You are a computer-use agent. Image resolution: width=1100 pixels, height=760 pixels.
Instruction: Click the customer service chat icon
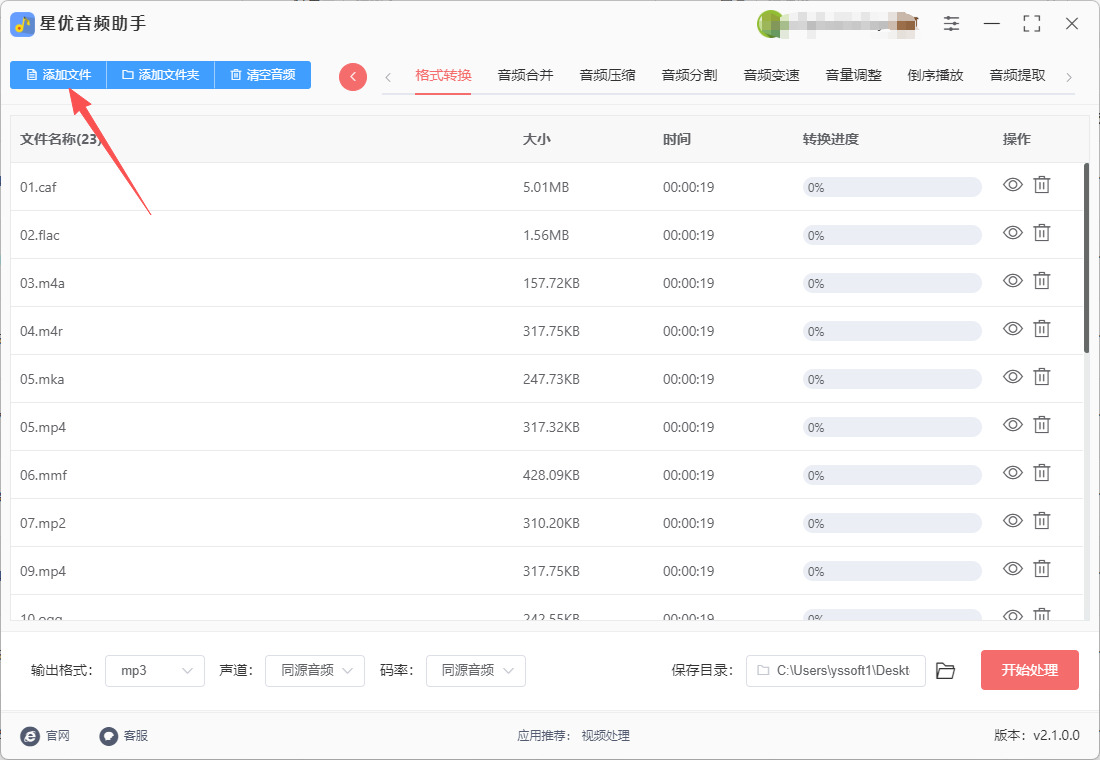[x=109, y=736]
